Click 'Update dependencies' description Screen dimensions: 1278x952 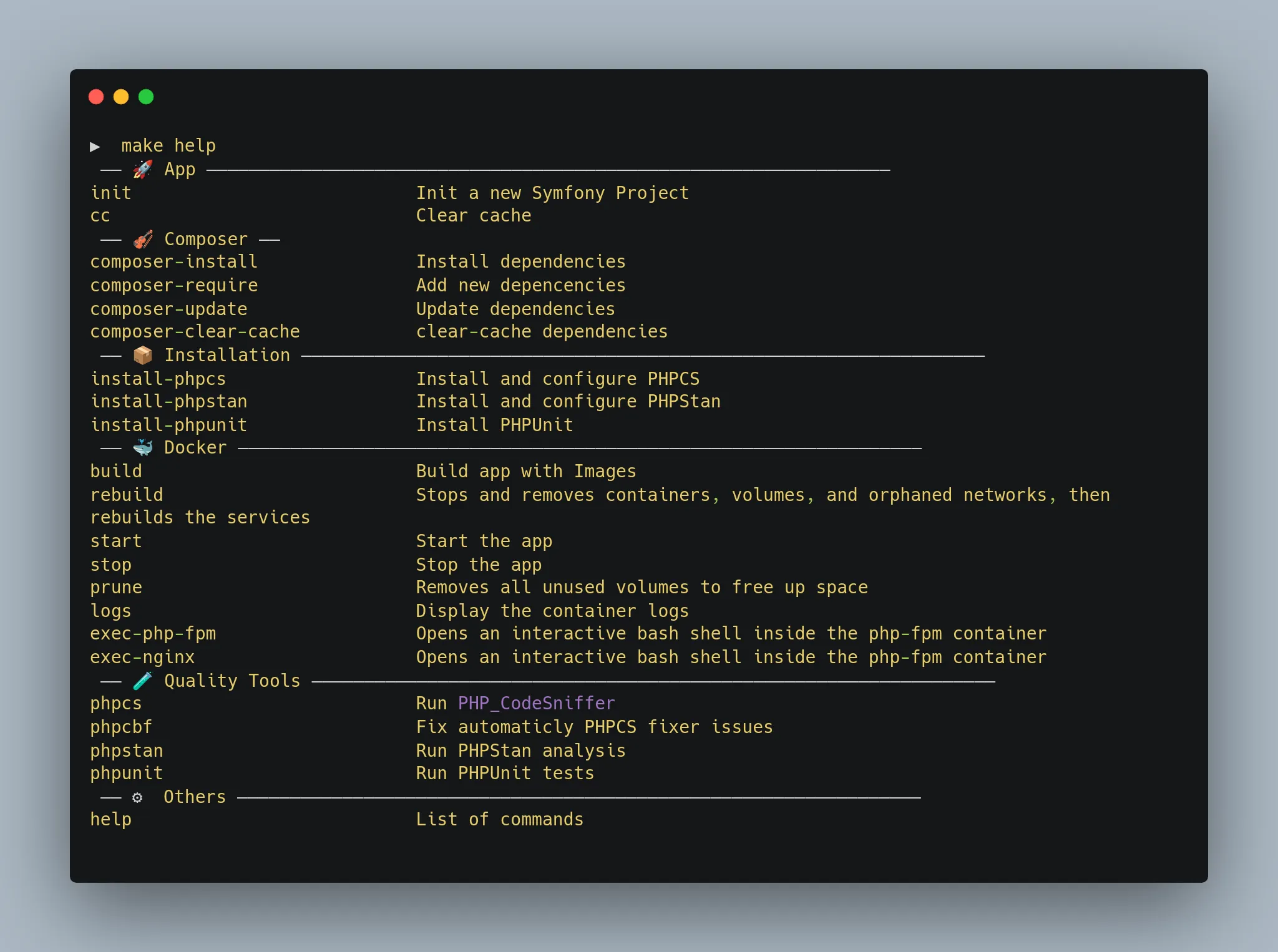pyautogui.click(x=515, y=309)
